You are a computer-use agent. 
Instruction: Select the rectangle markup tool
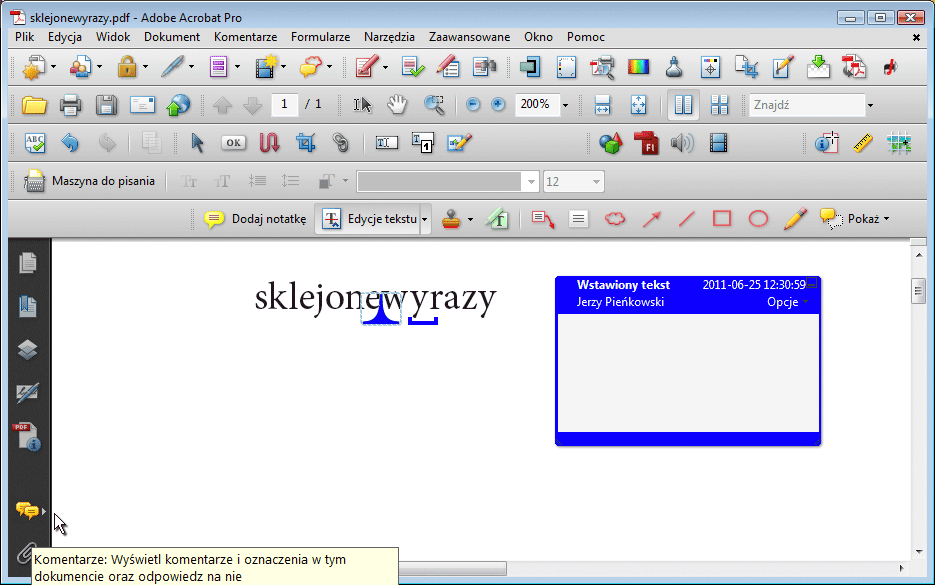point(722,218)
